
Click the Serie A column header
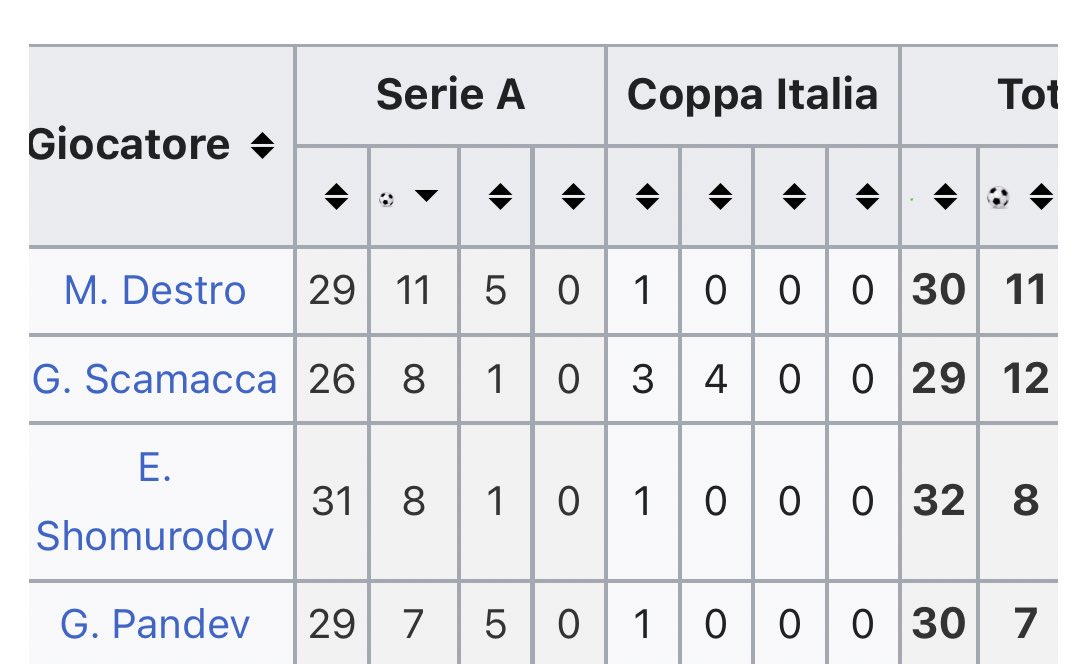pos(450,95)
